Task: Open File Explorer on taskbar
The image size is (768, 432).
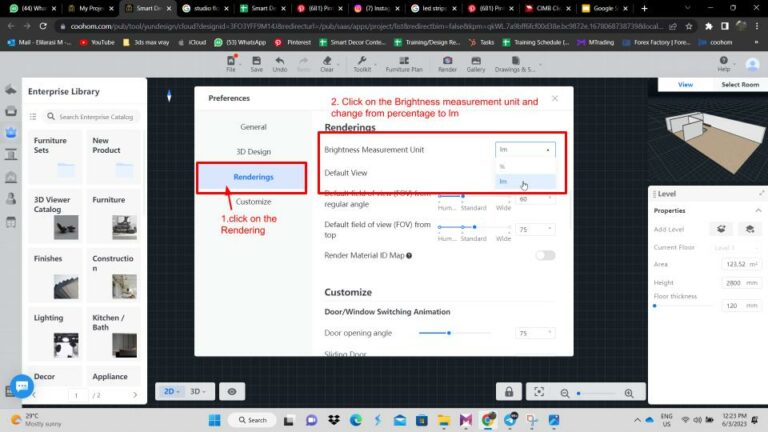Action: tap(444, 420)
